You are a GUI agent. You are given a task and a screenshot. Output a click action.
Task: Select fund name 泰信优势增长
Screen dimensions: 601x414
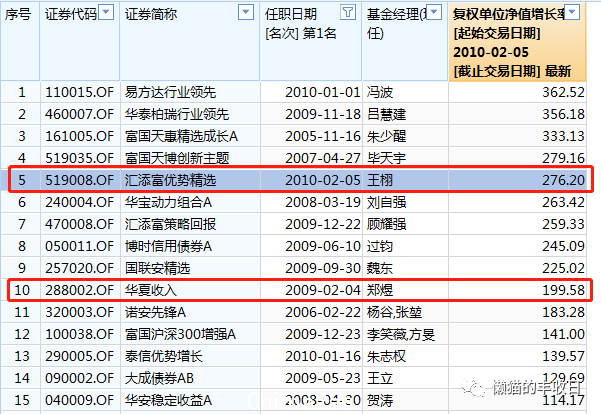coord(164,356)
